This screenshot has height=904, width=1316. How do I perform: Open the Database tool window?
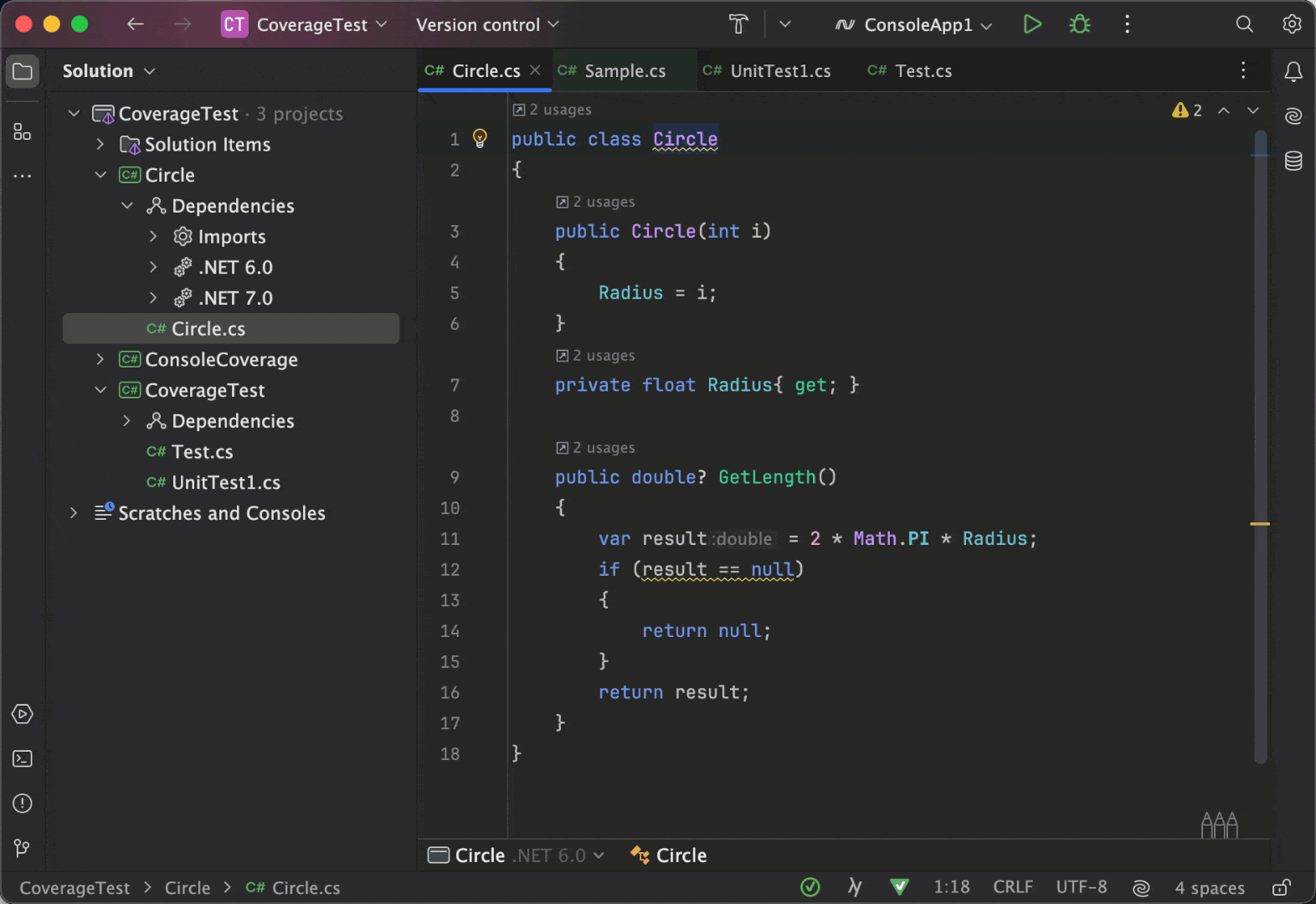tap(1293, 161)
